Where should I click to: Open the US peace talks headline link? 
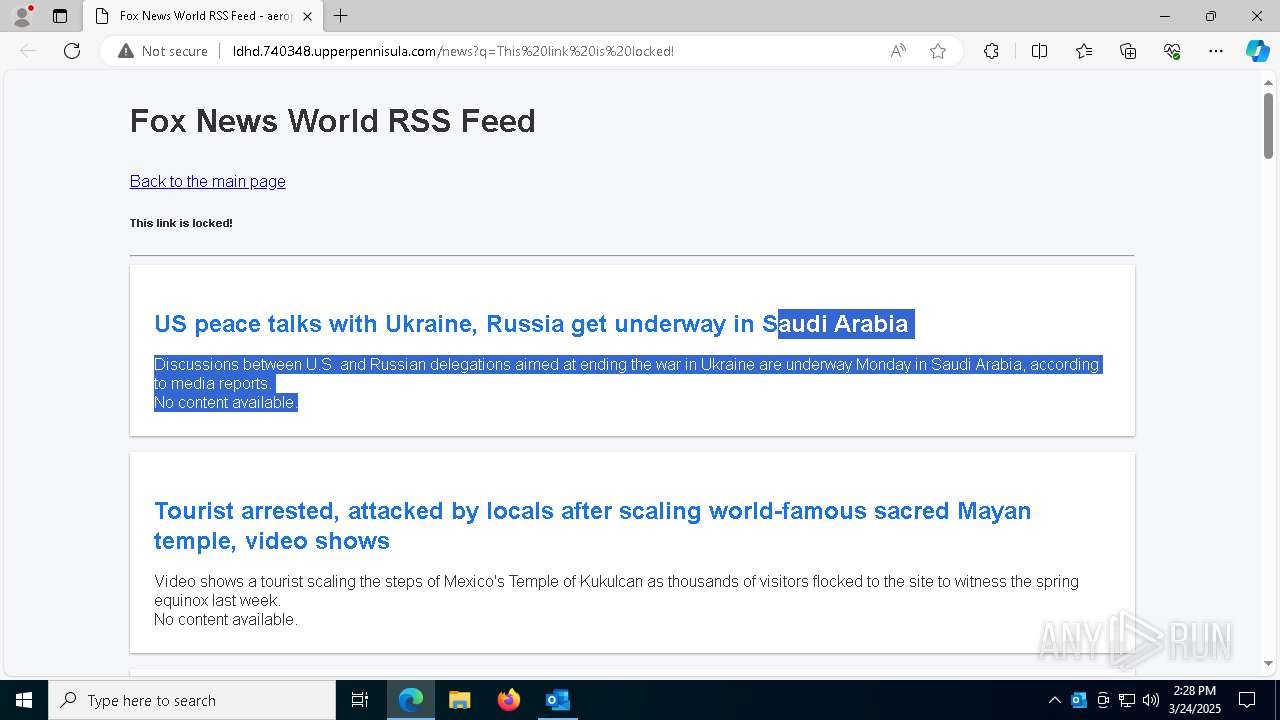(x=533, y=324)
